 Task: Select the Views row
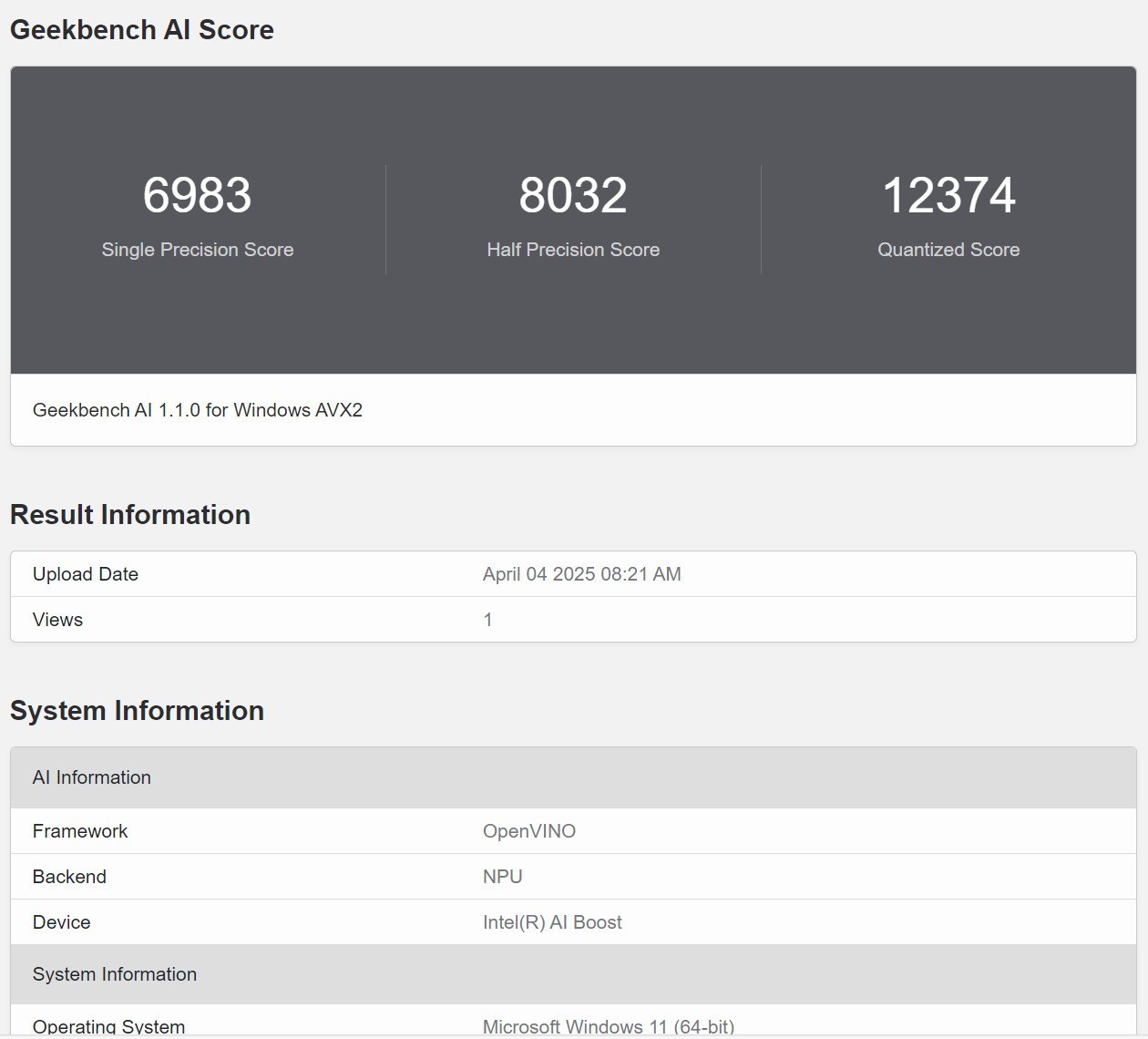[x=57, y=619]
